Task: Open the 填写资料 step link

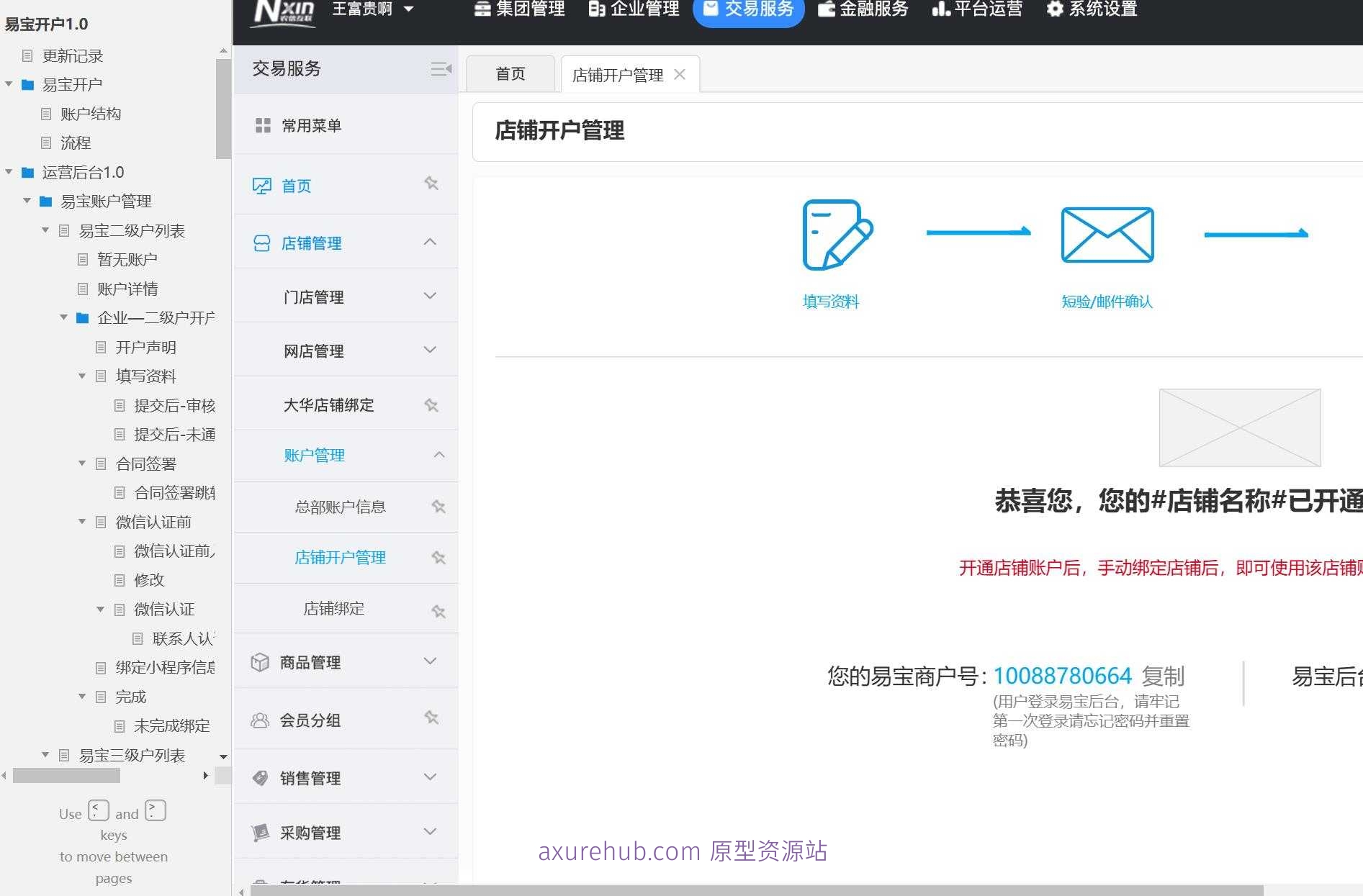Action: click(829, 302)
